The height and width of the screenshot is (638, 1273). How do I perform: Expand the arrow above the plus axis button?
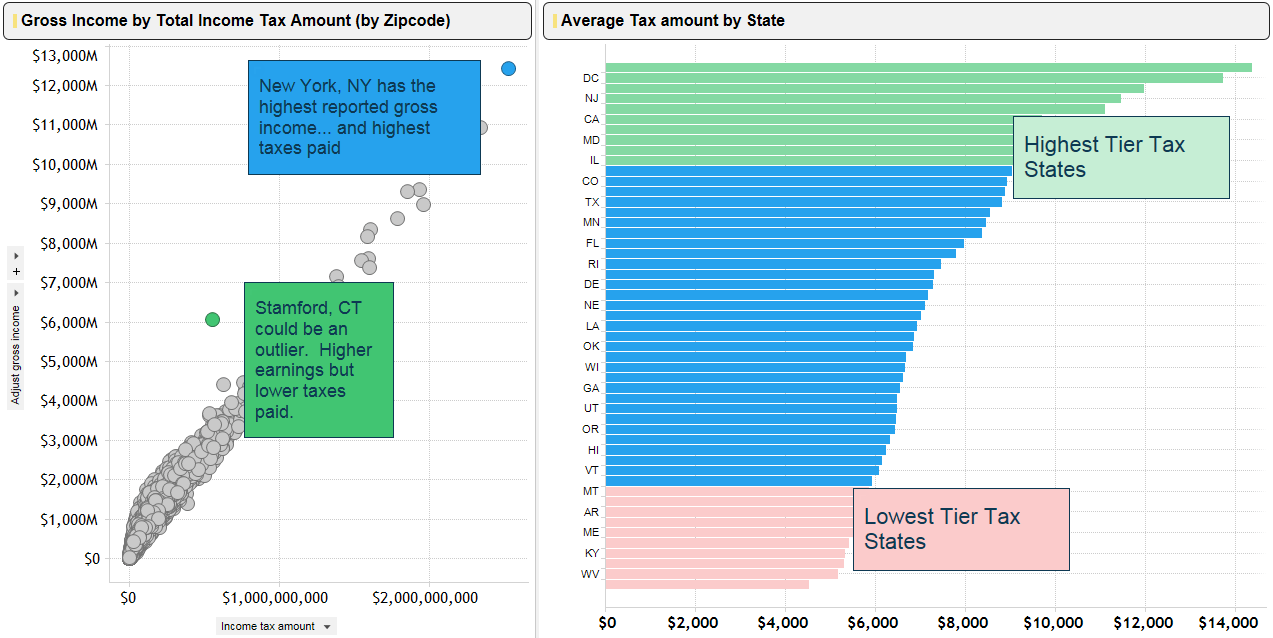[15, 256]
